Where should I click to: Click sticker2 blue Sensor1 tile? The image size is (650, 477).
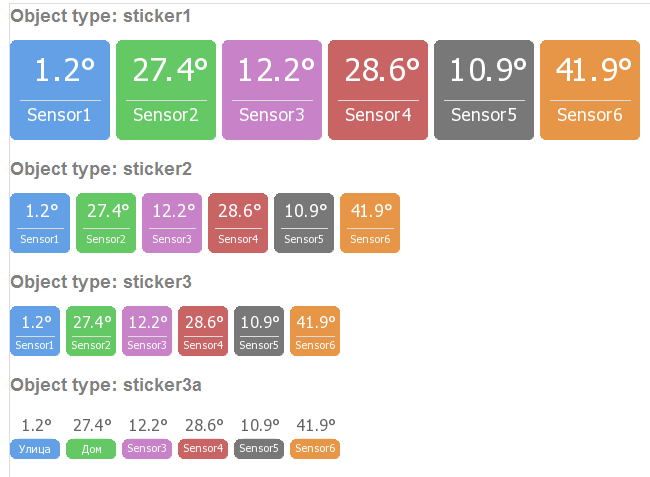click(40, 222)
